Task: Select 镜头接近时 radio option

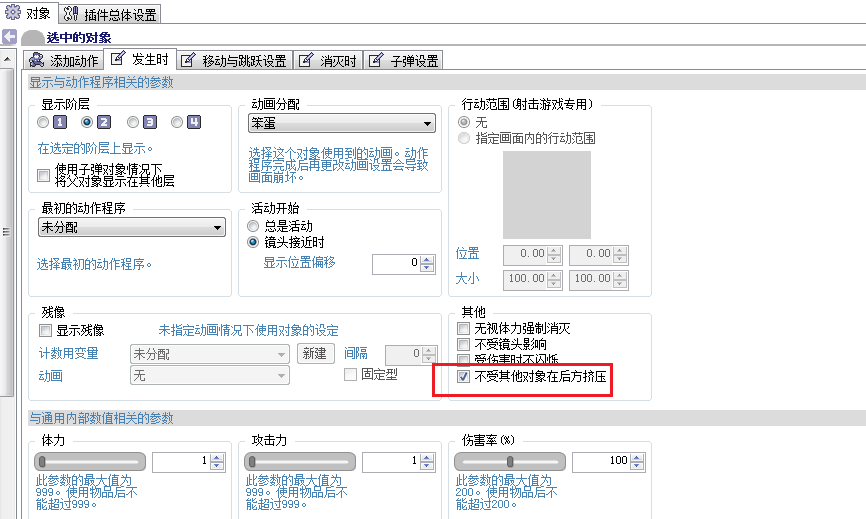Action: 253,242
